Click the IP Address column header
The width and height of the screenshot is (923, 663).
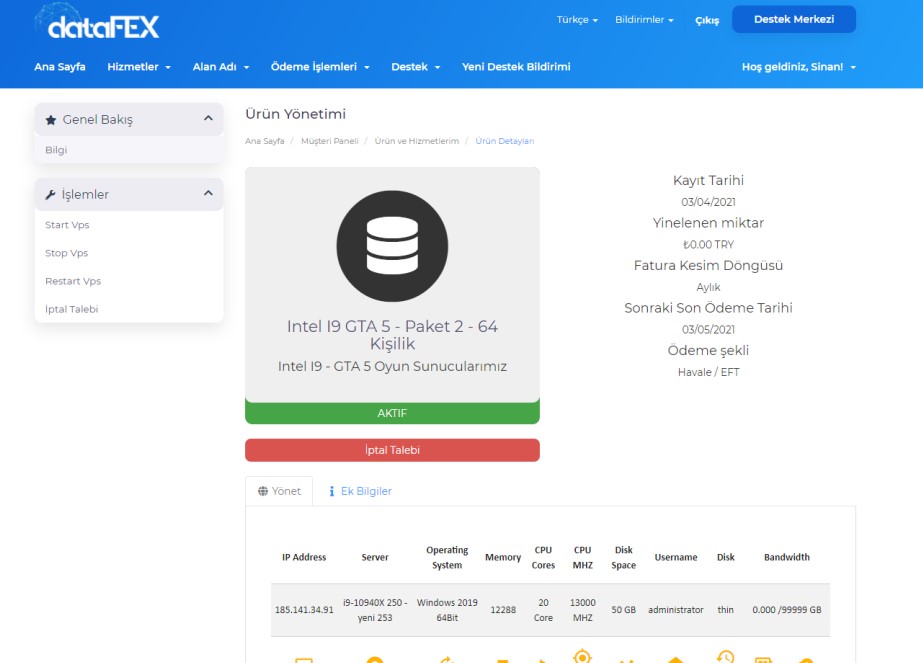[304, 557]
